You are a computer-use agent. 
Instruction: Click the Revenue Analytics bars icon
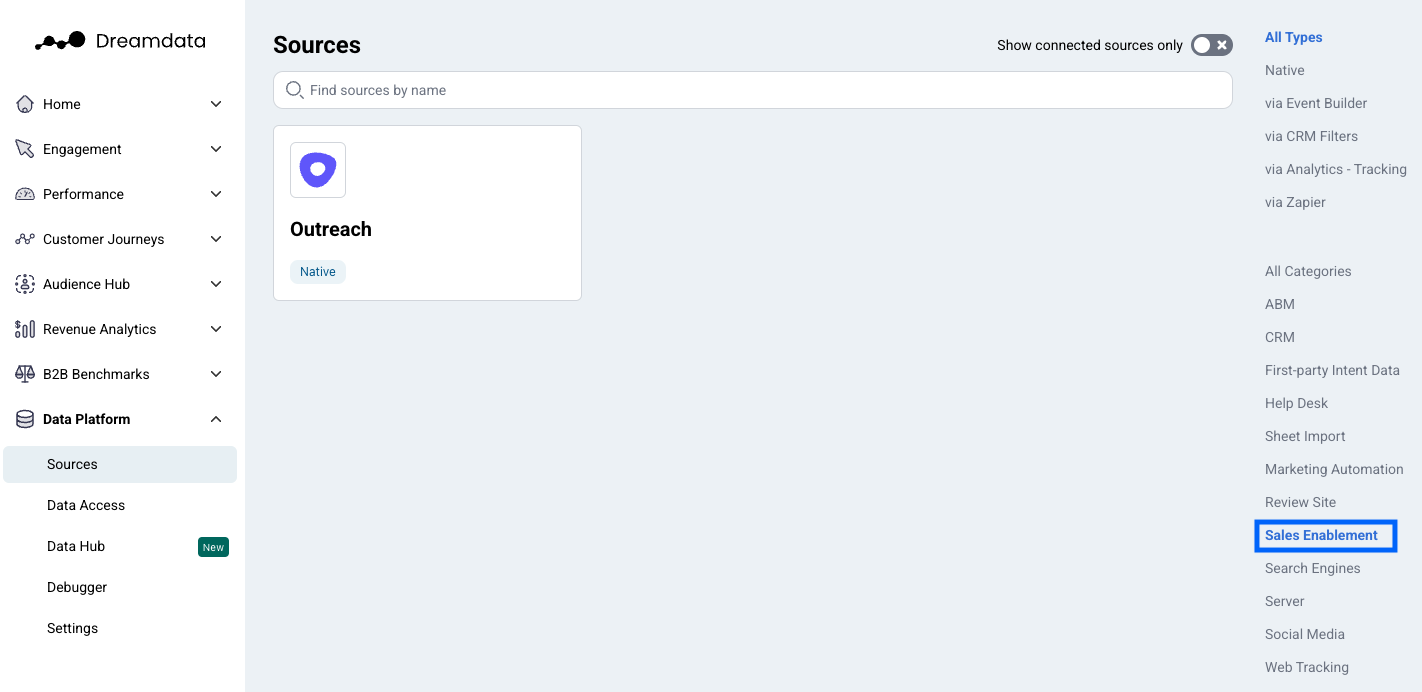pos(25,329)
